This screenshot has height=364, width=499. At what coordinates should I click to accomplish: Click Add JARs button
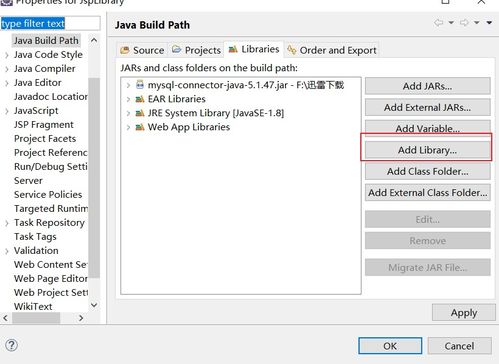428,86
